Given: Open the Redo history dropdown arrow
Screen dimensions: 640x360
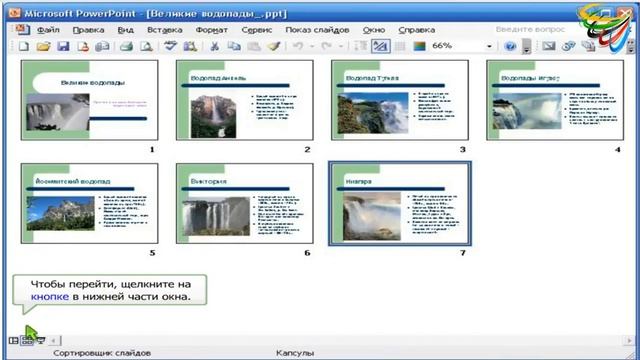Looking at the screenshot, I should pos(341,46).
